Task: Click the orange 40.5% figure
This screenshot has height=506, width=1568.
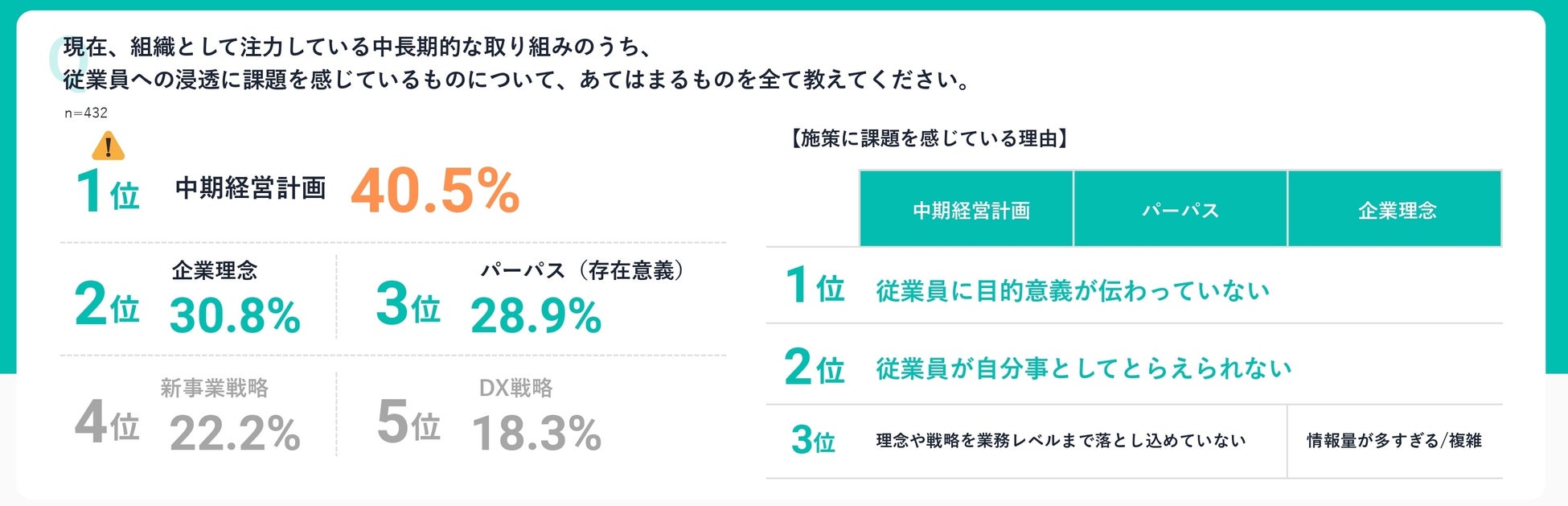Action: (x=435, y=191)
